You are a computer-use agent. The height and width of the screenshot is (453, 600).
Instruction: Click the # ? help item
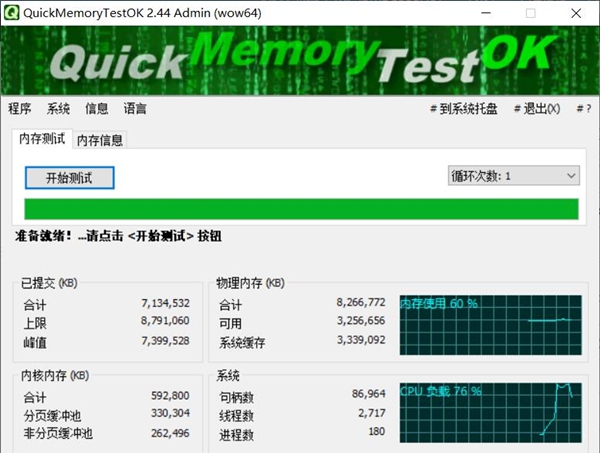584,109
